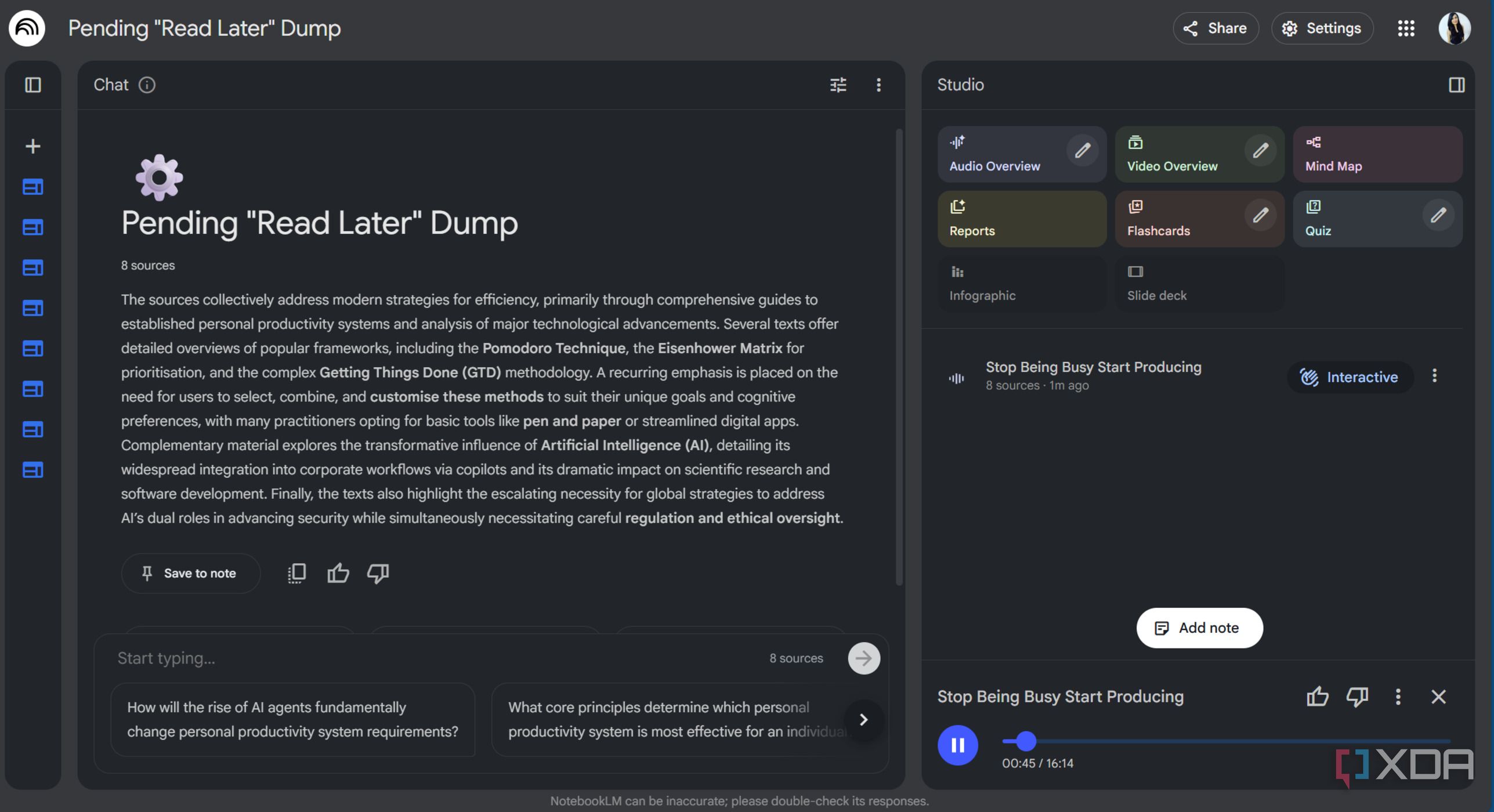Share the notebook
This screenshot has width=1494, height=812.
click(1215, 28)
